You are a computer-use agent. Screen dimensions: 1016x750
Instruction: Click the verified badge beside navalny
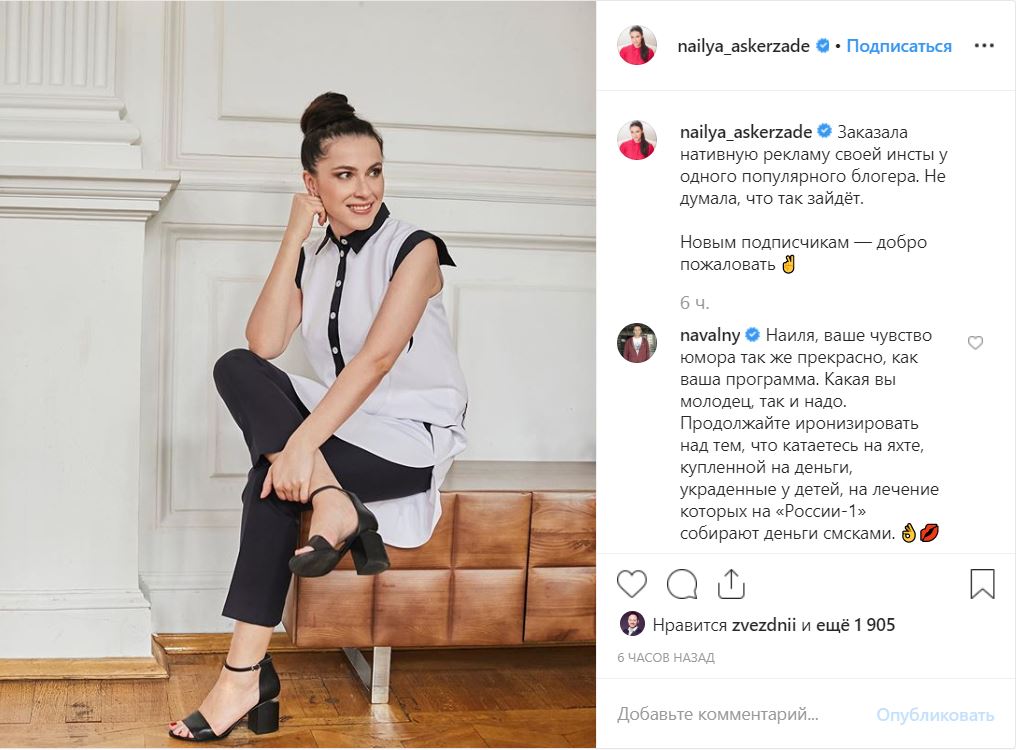click(x=752, y=335)
